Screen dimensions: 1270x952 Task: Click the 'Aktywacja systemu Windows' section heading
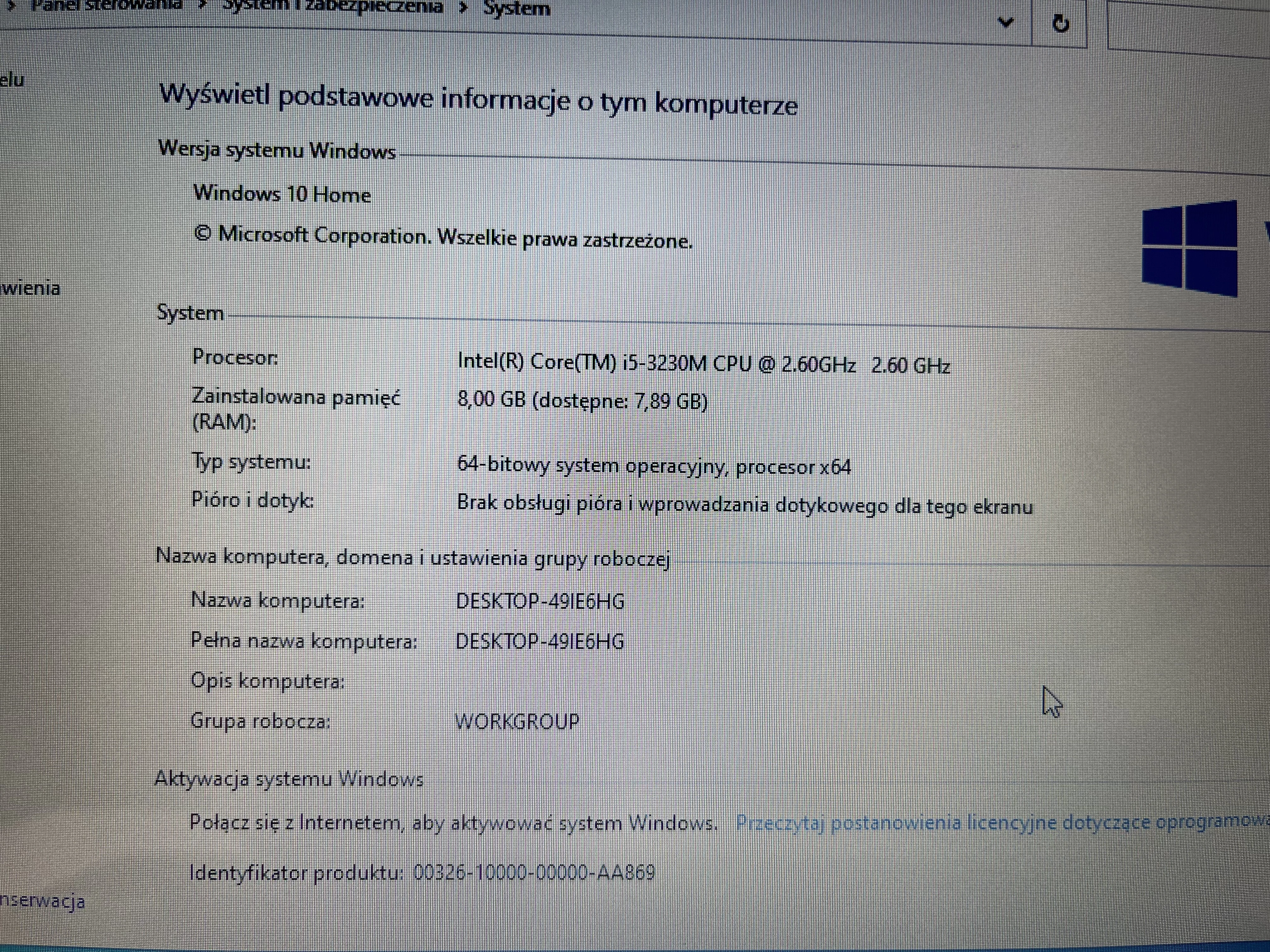pyautogui.click(x=289, y=779)
